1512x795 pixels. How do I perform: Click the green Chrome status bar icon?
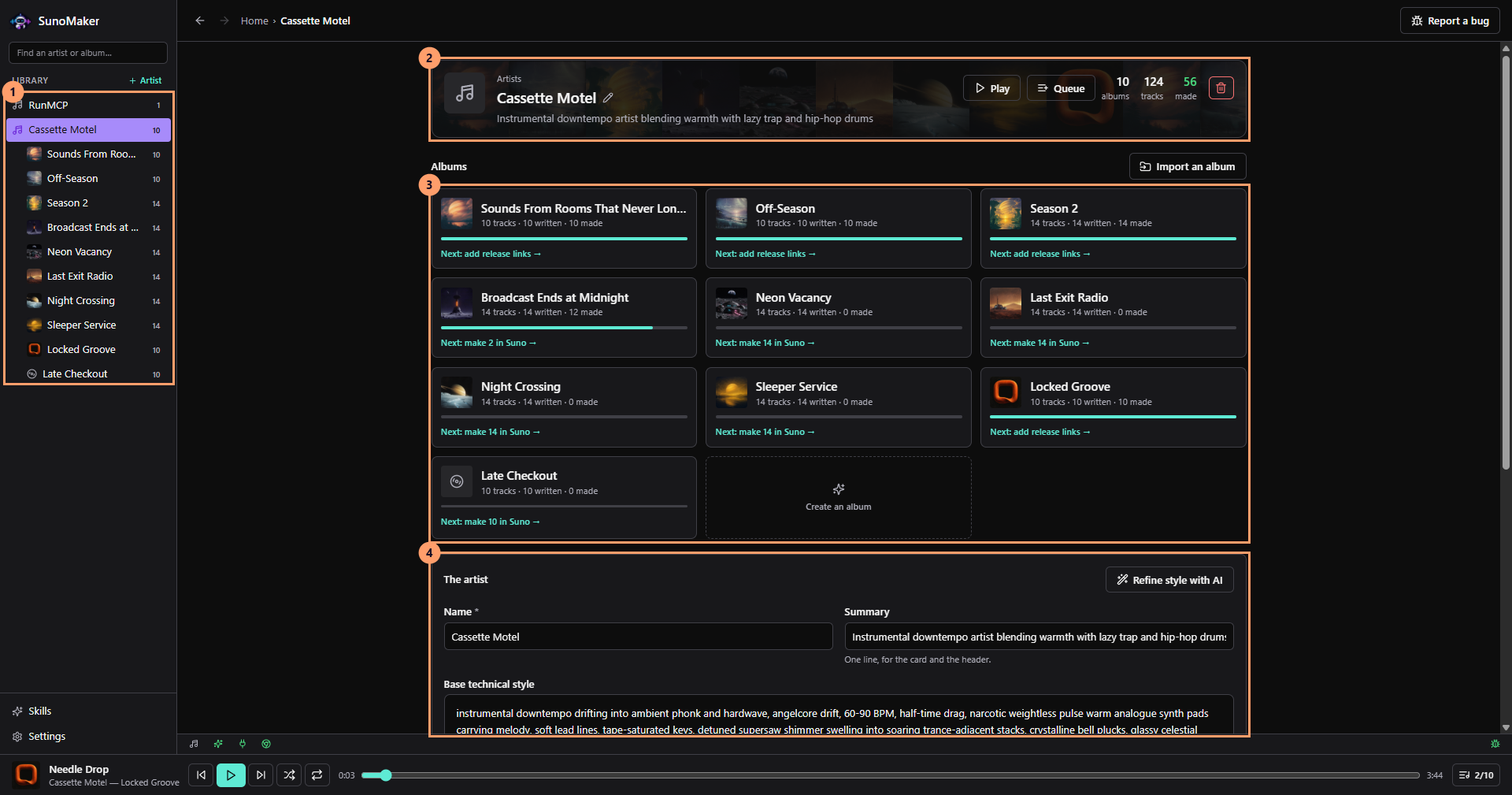(266, 744)
